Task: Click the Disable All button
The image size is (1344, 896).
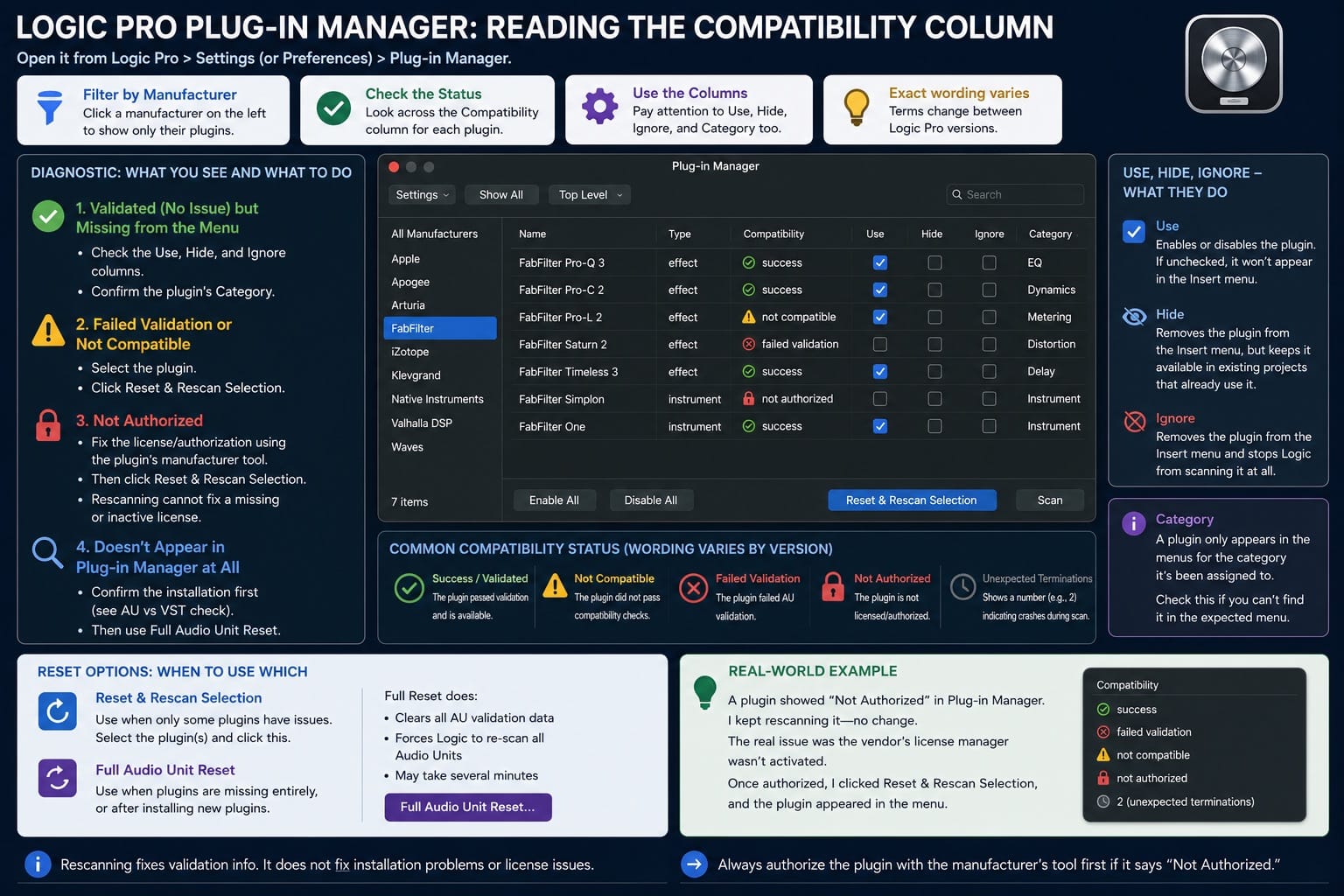Action: coord(651,500)
